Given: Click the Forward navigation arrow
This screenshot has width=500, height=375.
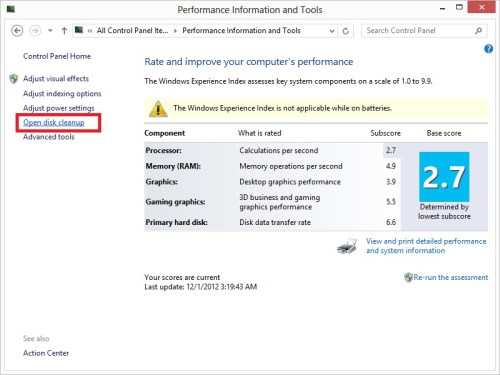Looking at the screenshot, I should pos(35,31).
